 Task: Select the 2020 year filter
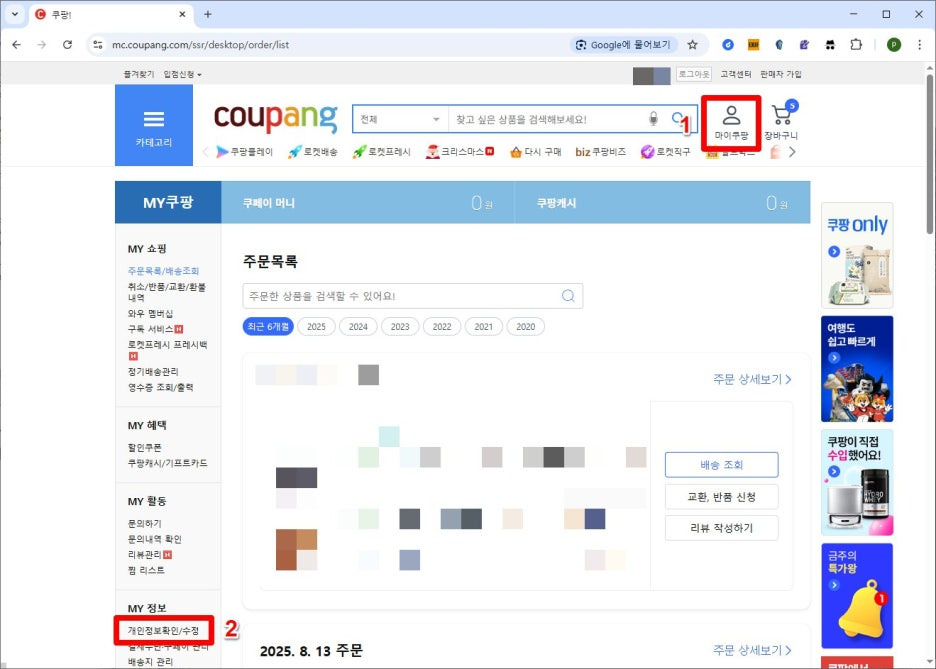tap(525, 326)
